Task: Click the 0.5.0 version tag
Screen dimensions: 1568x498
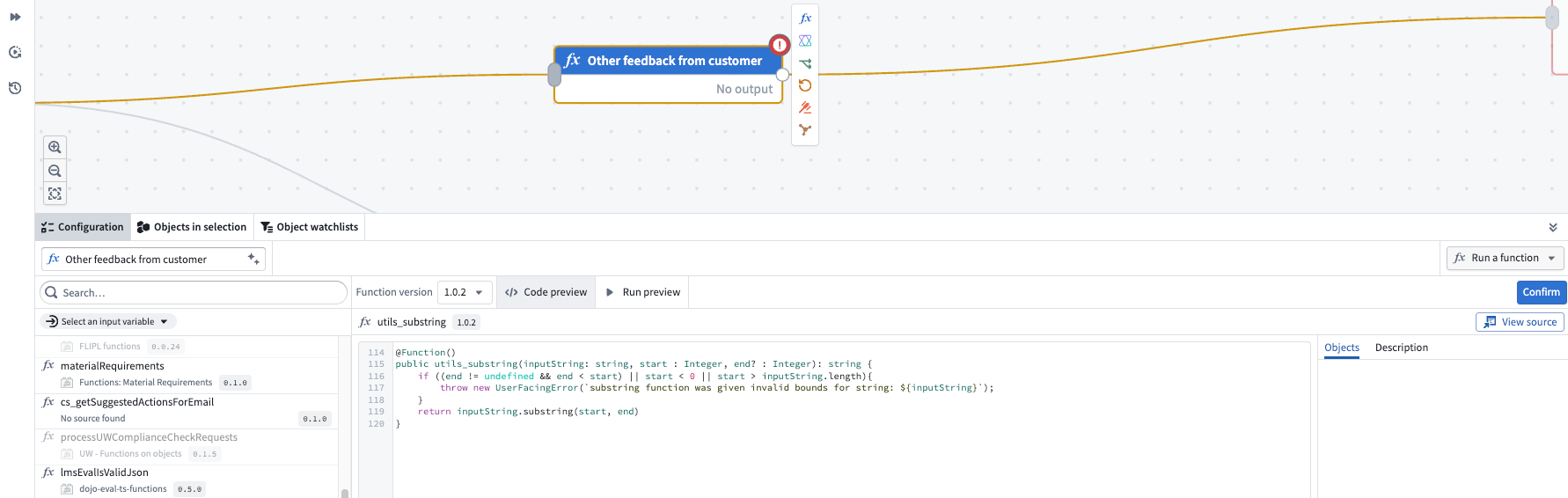Action: coord(189,489)
